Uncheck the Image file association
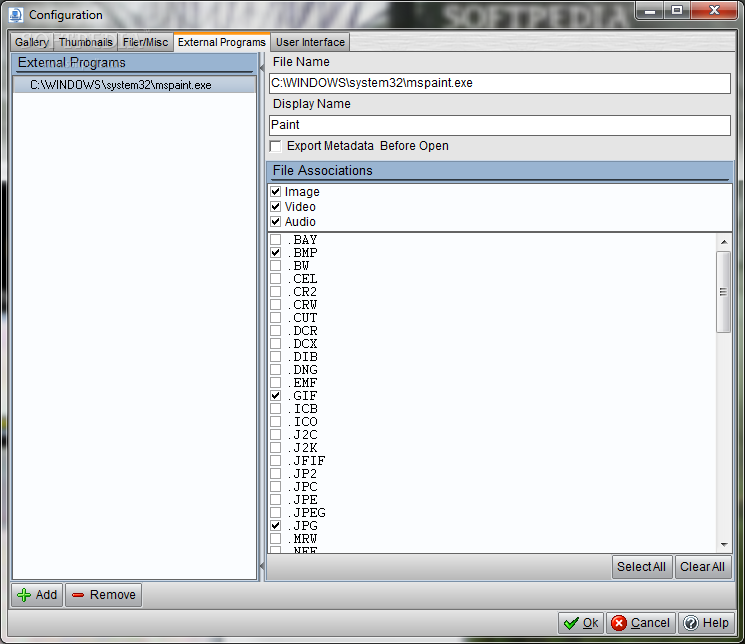 point(276,192)
